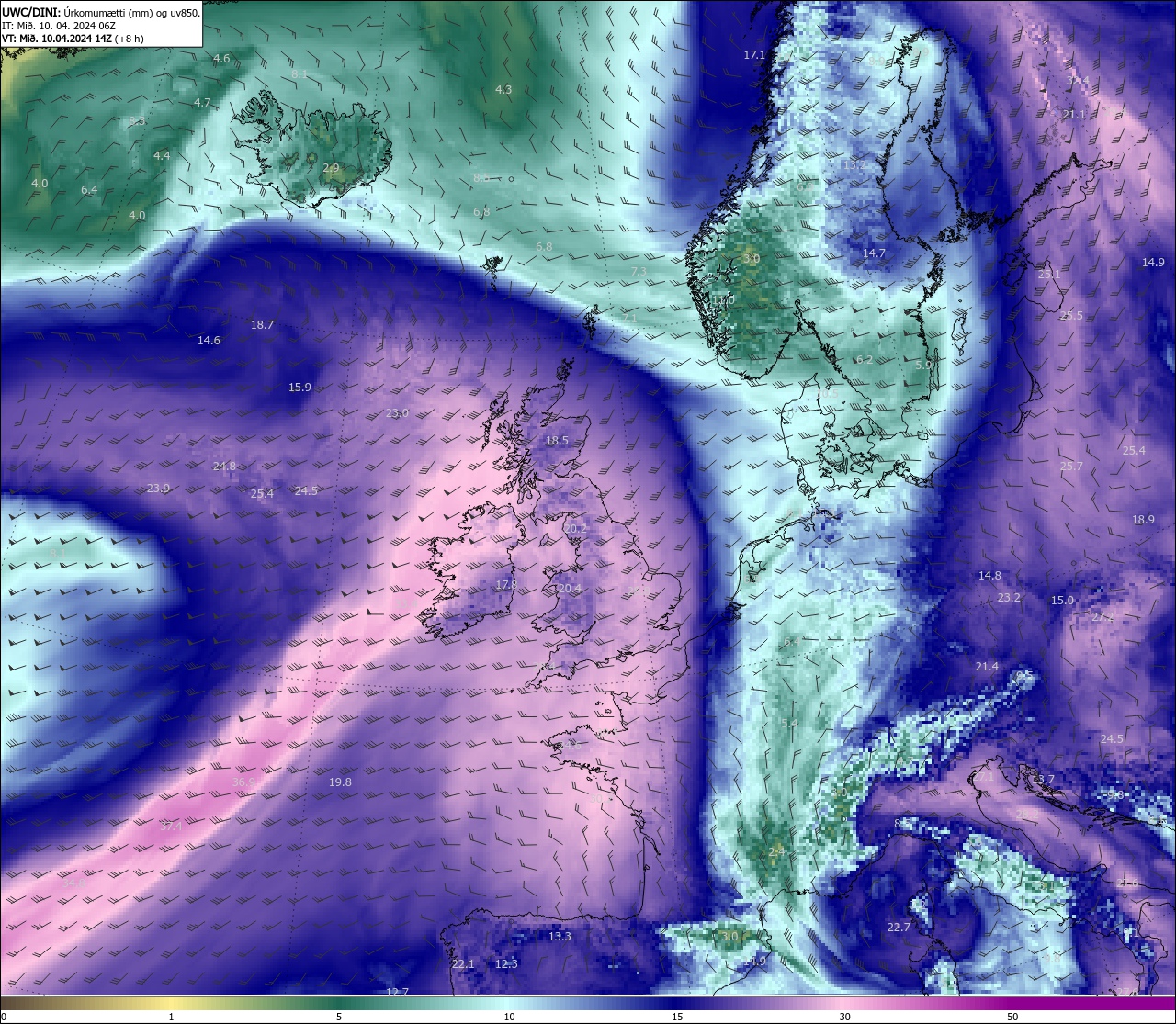
Task: Click the 23.0 value northwest of Scotland
Action: tap(397, 413)
